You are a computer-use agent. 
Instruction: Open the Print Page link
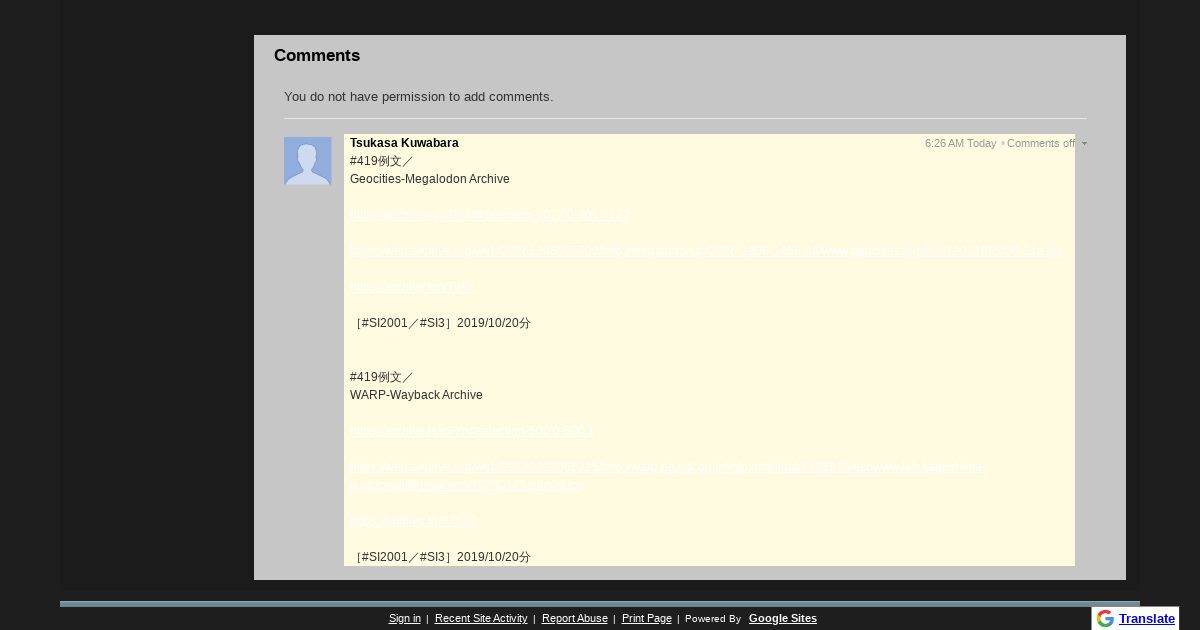pos(647,618)
